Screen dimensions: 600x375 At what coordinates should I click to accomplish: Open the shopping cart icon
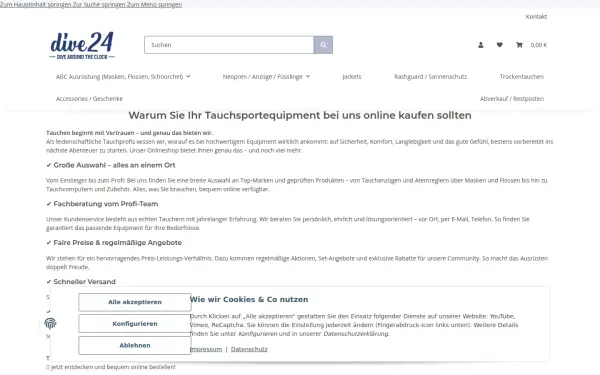click(x=519, y=45)
